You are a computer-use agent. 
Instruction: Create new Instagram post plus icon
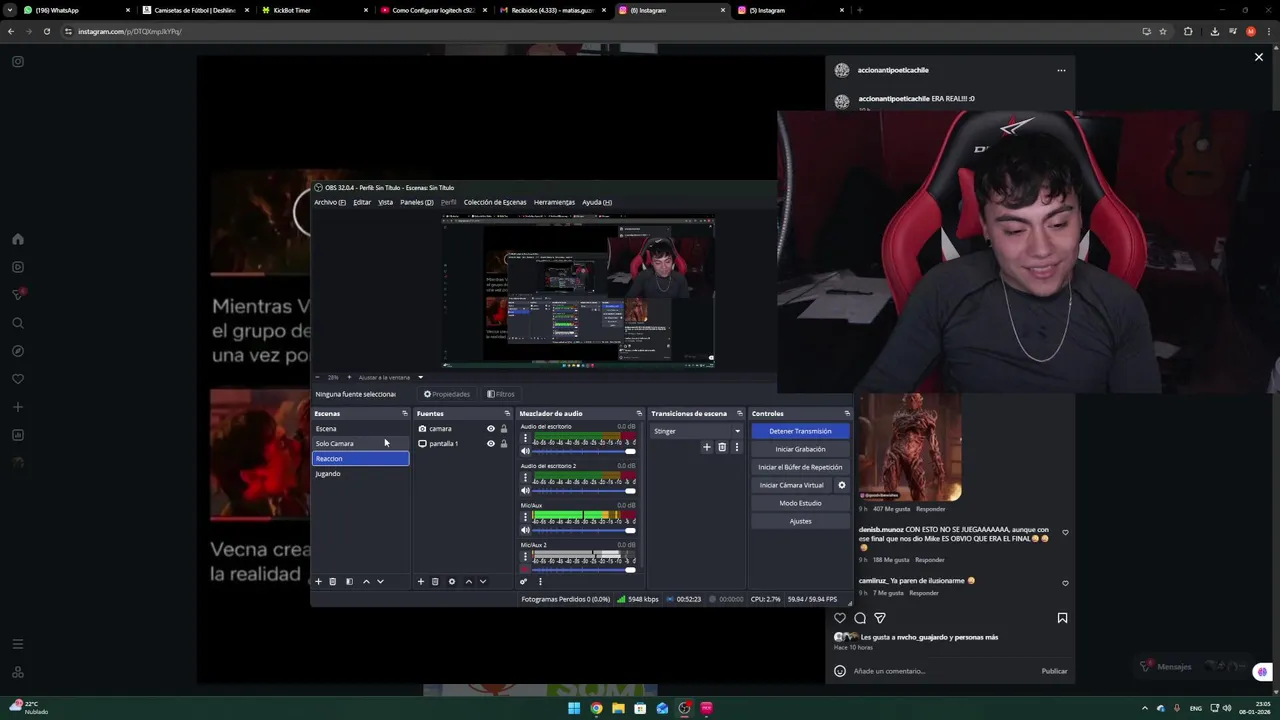pos(18,407)
